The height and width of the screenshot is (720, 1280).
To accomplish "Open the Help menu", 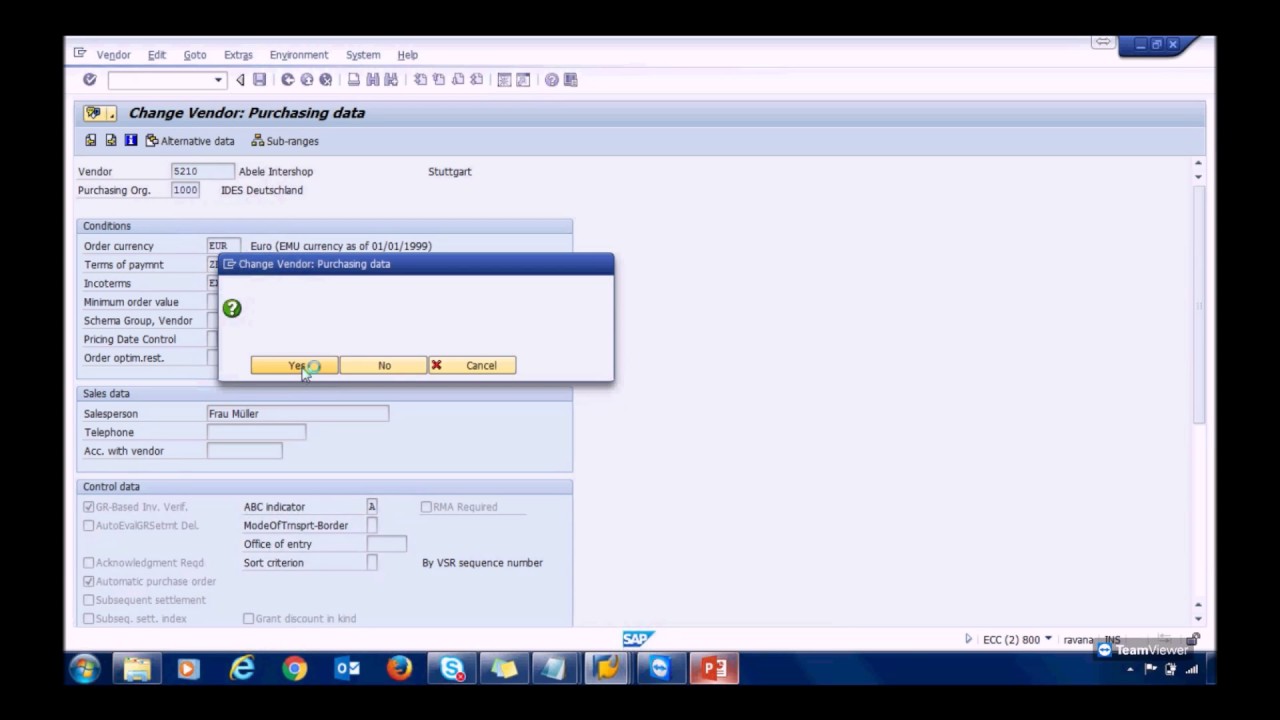I will click(408, 55).
